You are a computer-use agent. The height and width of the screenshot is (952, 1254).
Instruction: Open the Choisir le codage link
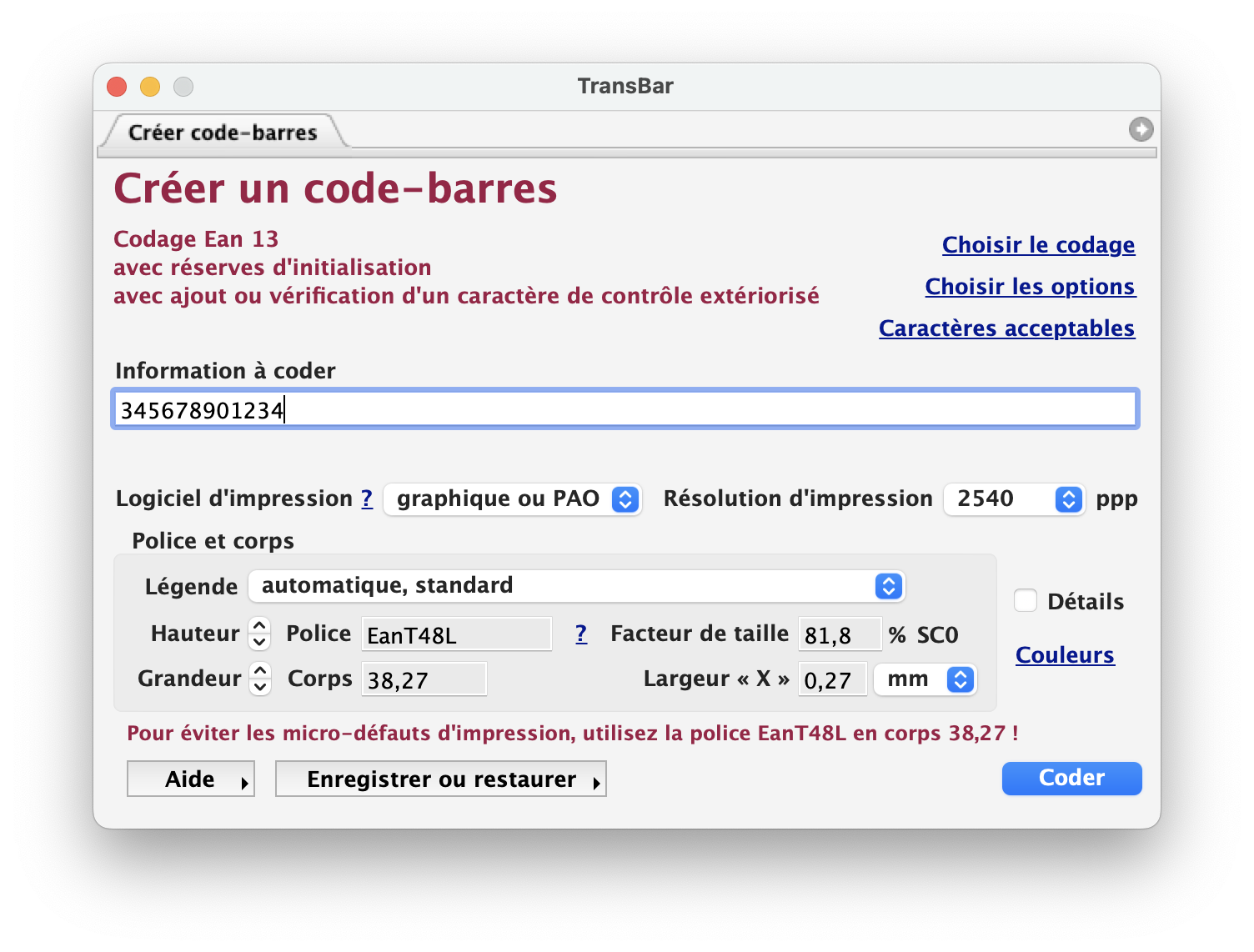coord(1038,245)
